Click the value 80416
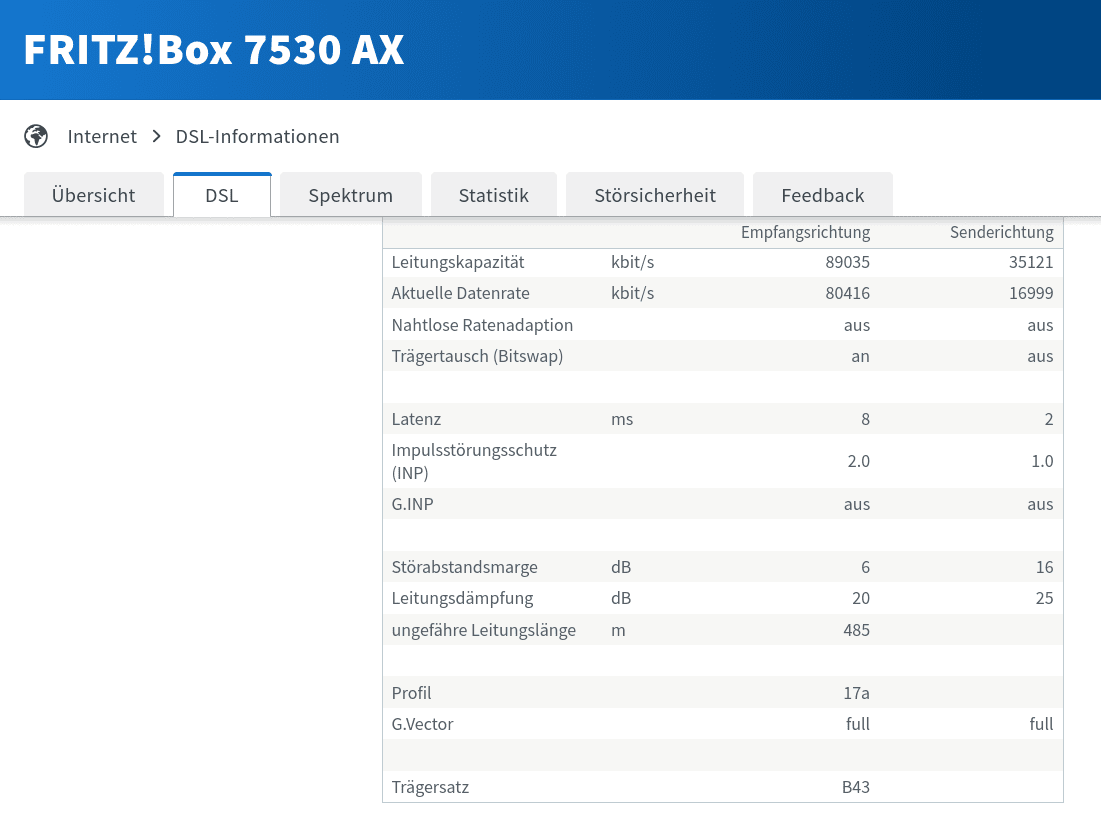 click(848, 293)
